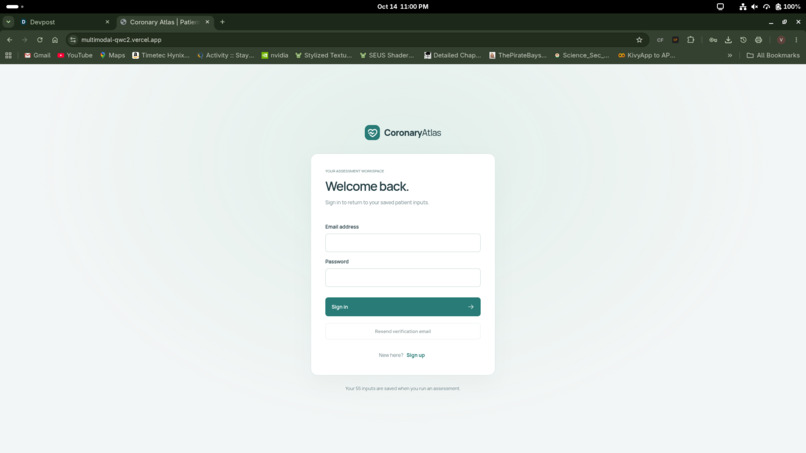Screen dimensions: 806x453
Task: Focus the Password input field
Action: click(x=402, y=278)
